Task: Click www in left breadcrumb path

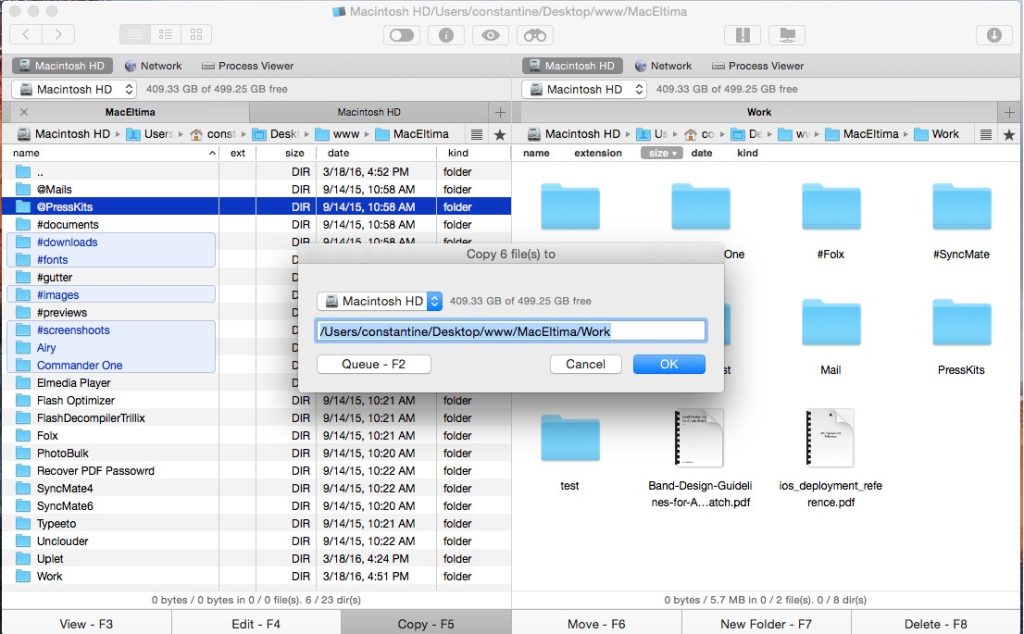Action: click(338, 134)
